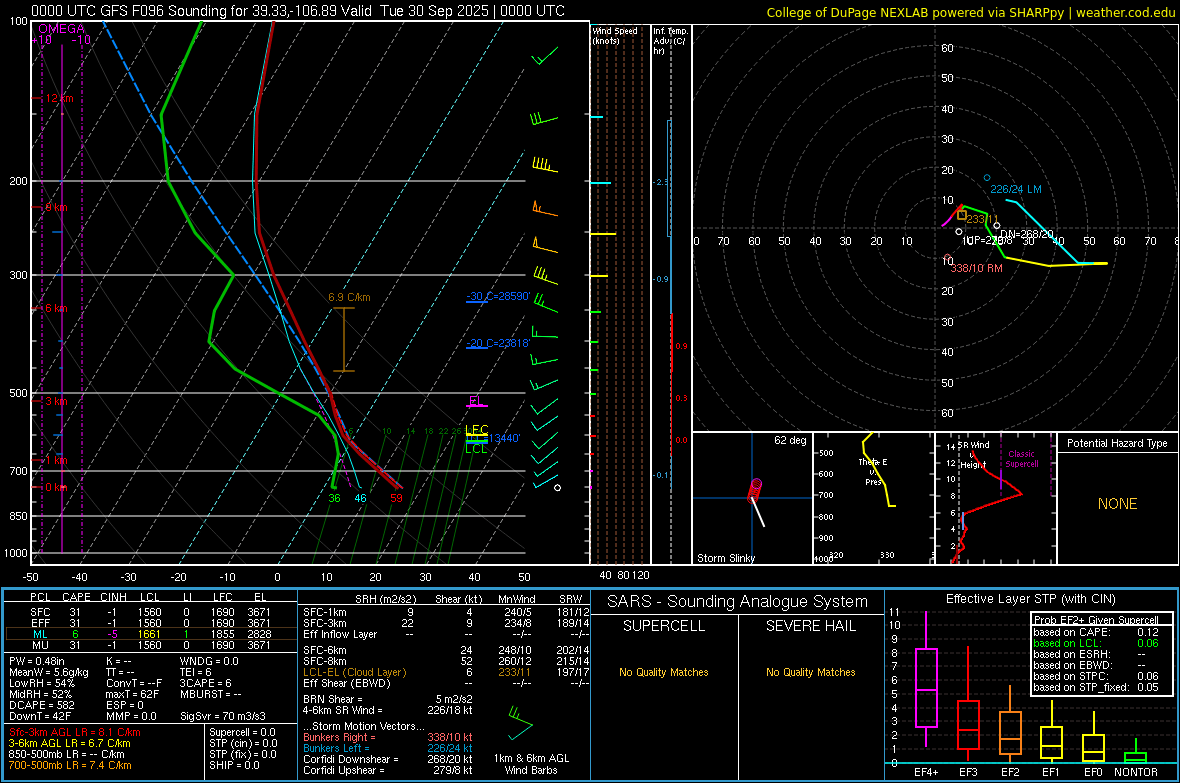1180x783 pixels.
Task: Click the 338/10 RM hodograph label
Action: pos(976,268)
